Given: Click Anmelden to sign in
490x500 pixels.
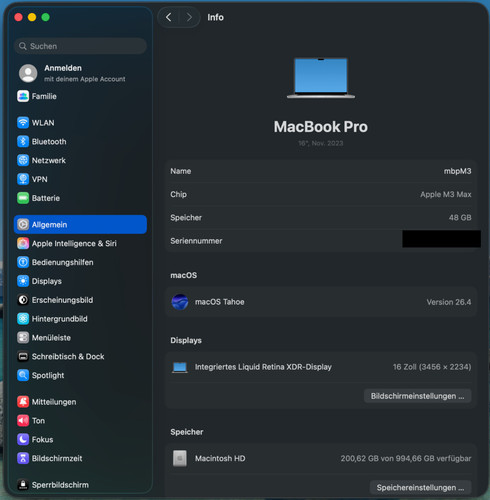Looking at the screenshot, I should point(63,68).
